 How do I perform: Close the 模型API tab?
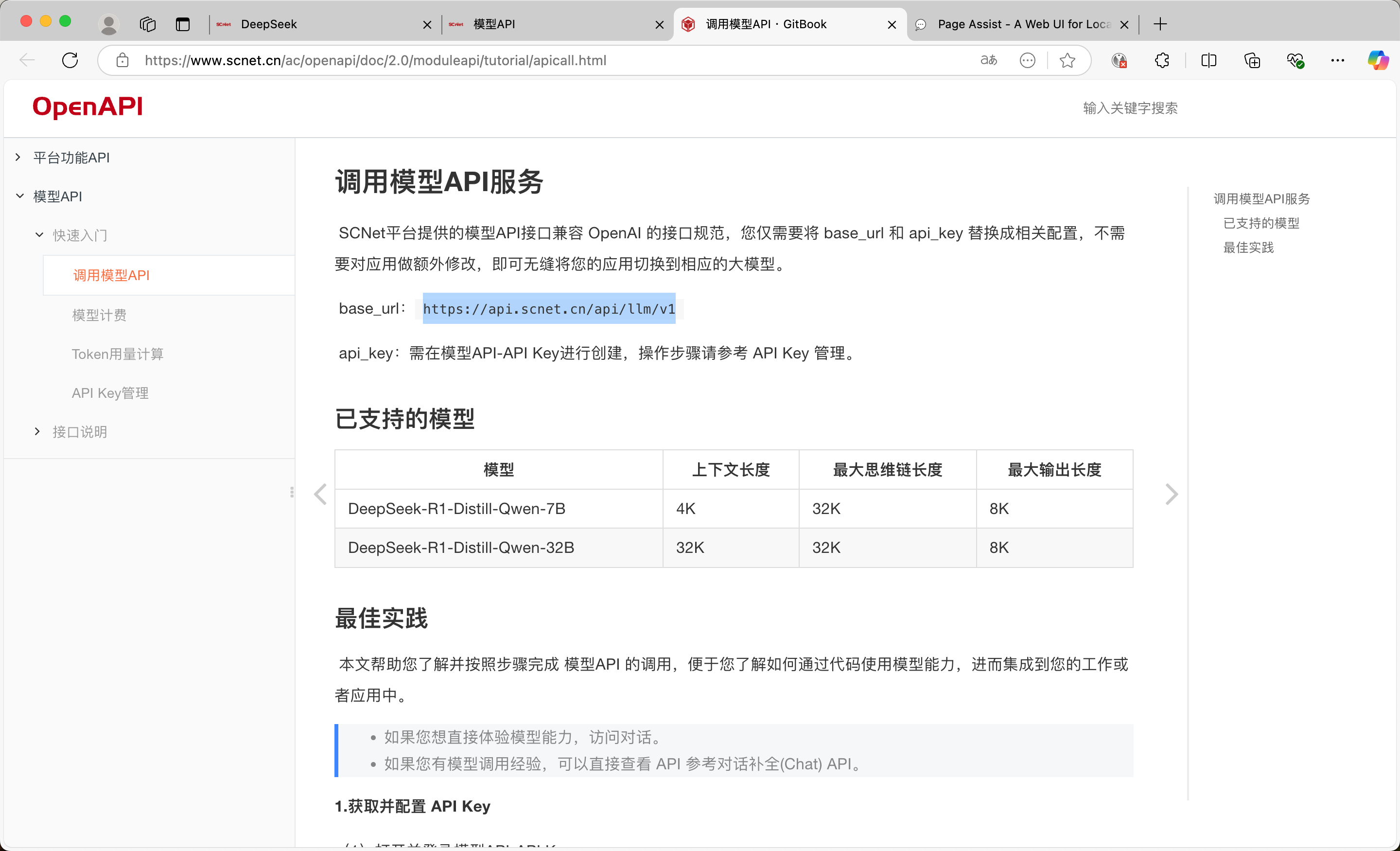660,24
